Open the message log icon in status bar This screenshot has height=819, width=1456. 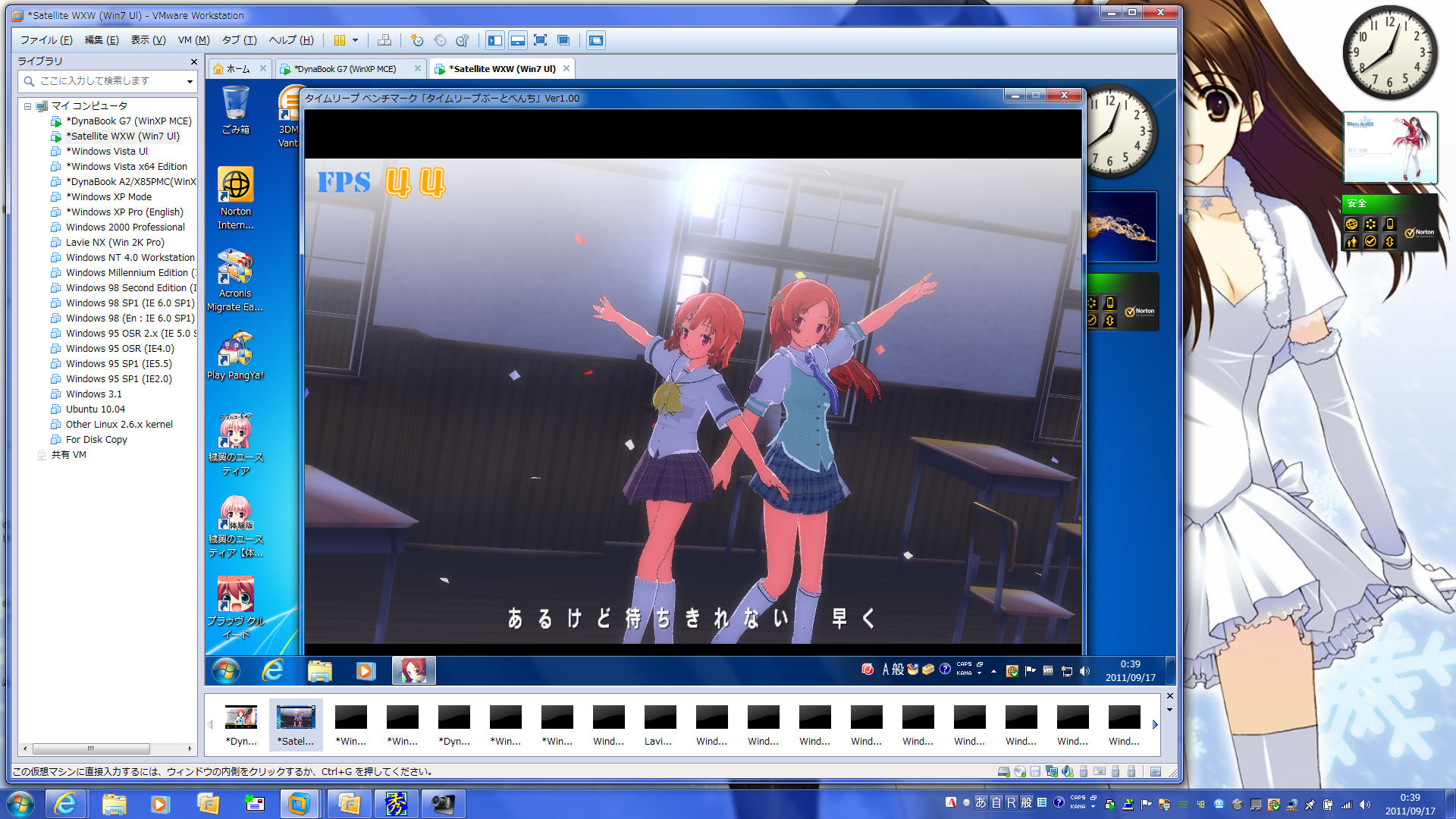[x=1156, y=771]
